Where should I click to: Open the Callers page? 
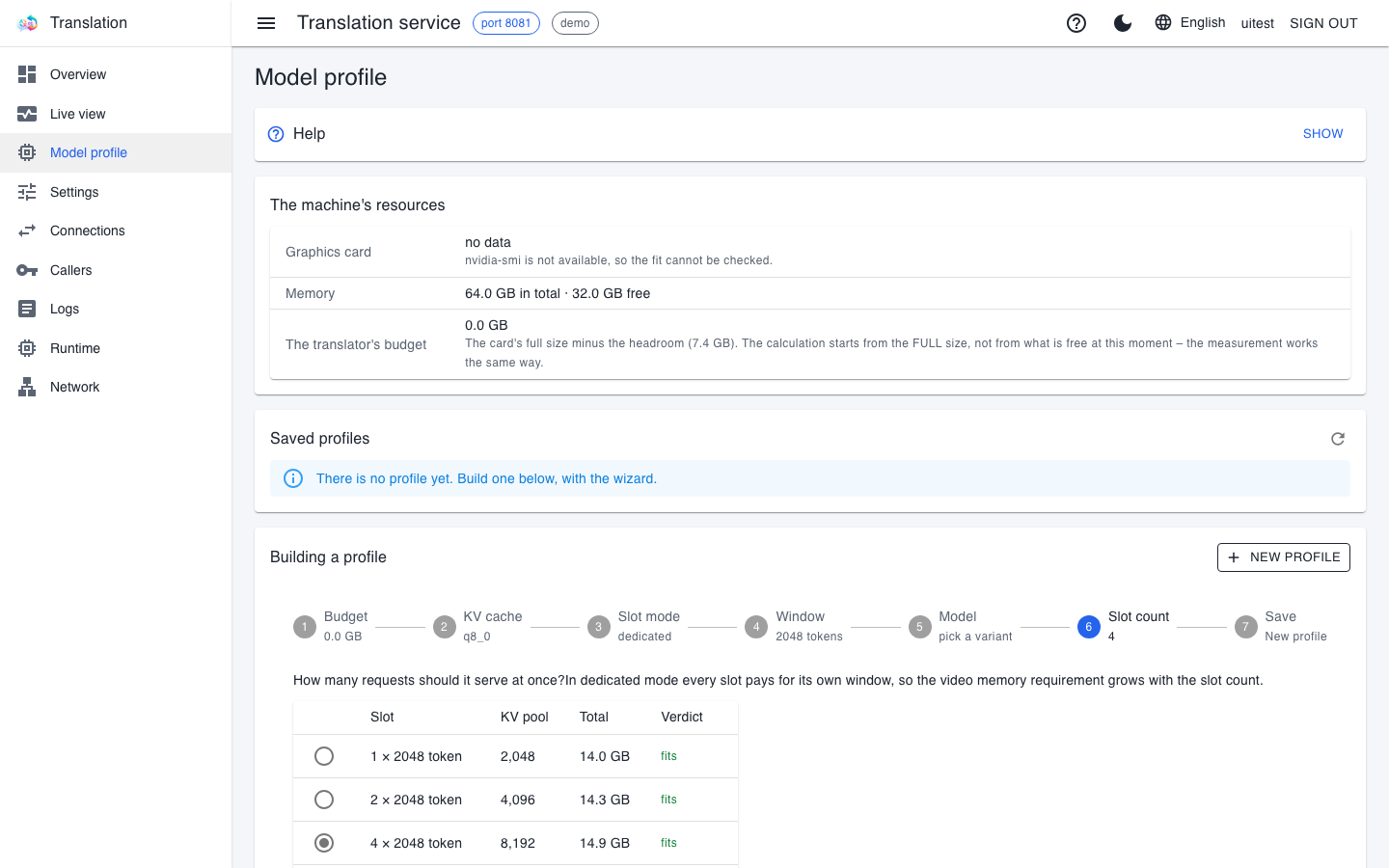coord(116,270)
